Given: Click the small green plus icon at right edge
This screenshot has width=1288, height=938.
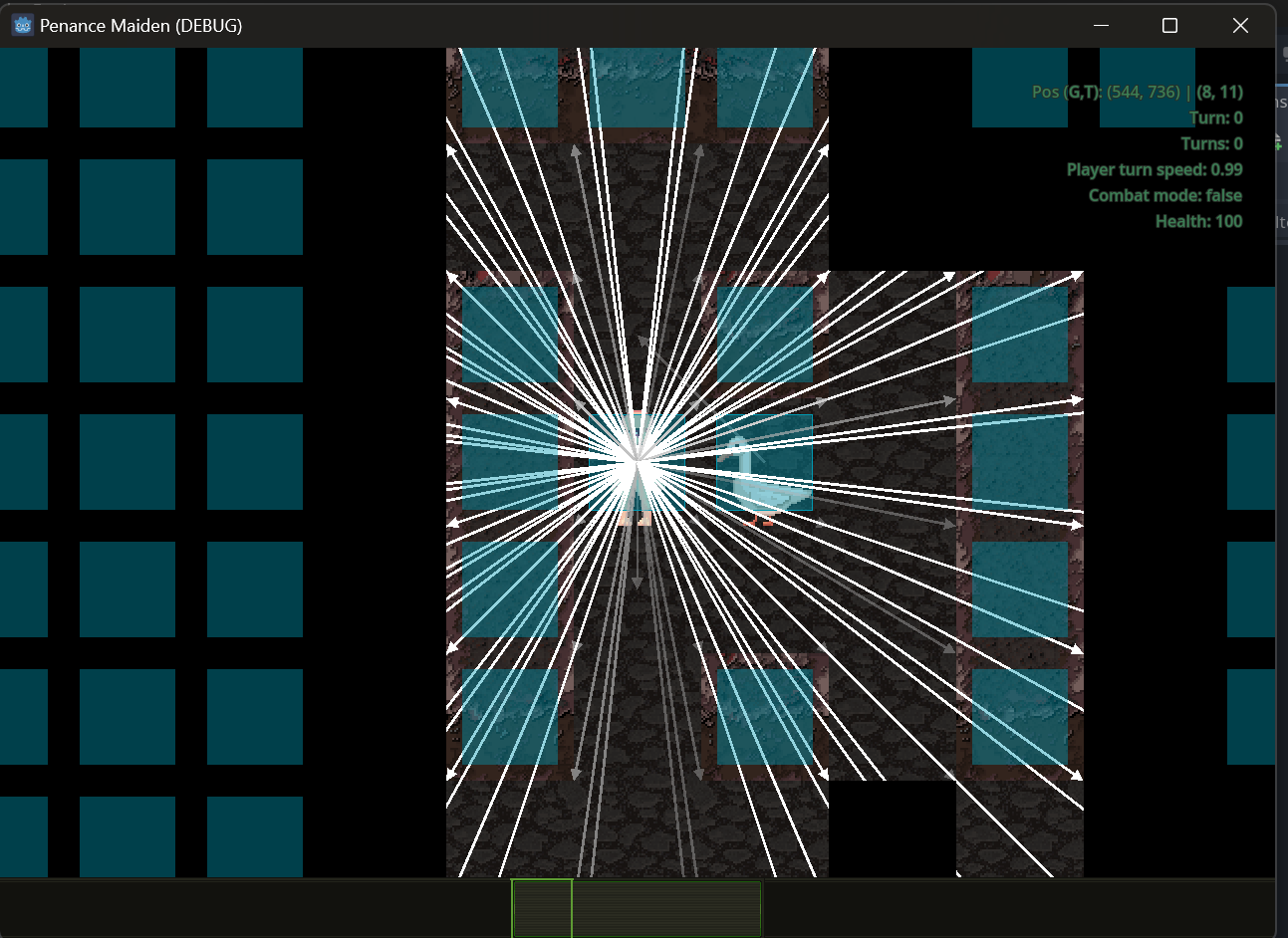Looking at the screenshot, I should (x=1280, y=143).
